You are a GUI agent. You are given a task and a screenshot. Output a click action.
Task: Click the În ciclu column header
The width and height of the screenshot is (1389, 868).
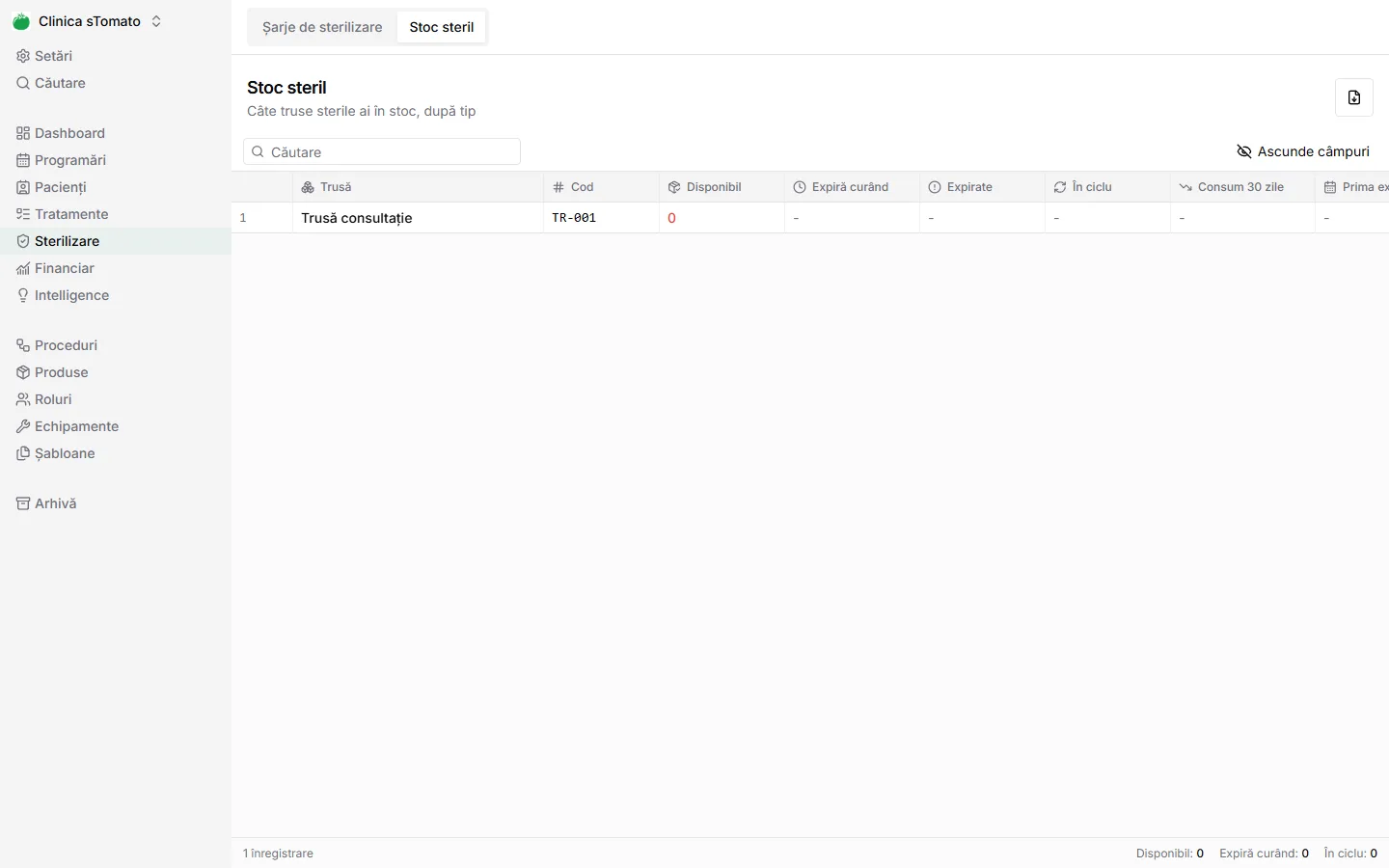pyautogui.click(x=1107, y=187)
